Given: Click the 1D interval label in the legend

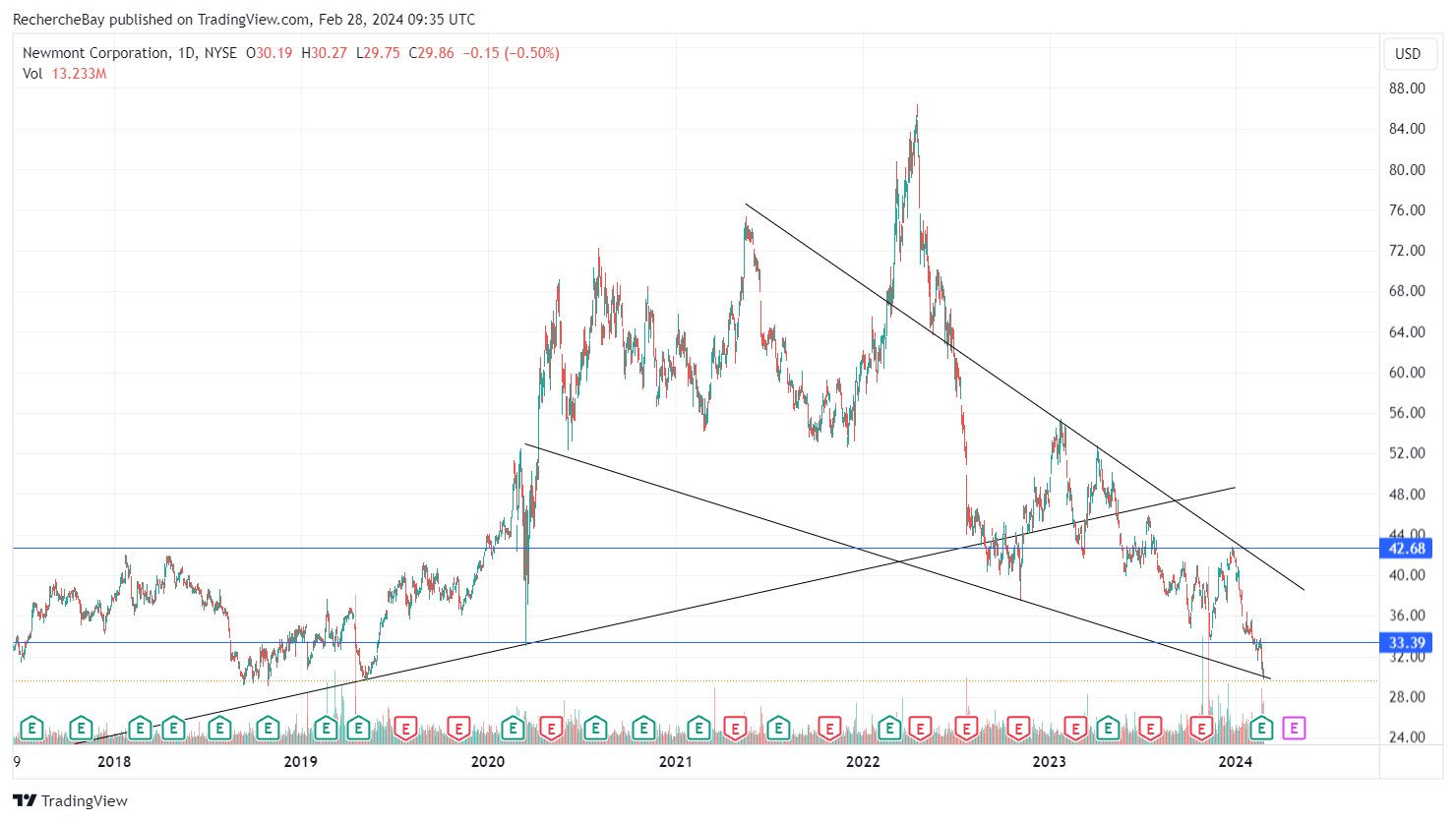Looking at the screenshot, I should pyautogui.click(x=186, y=53).
